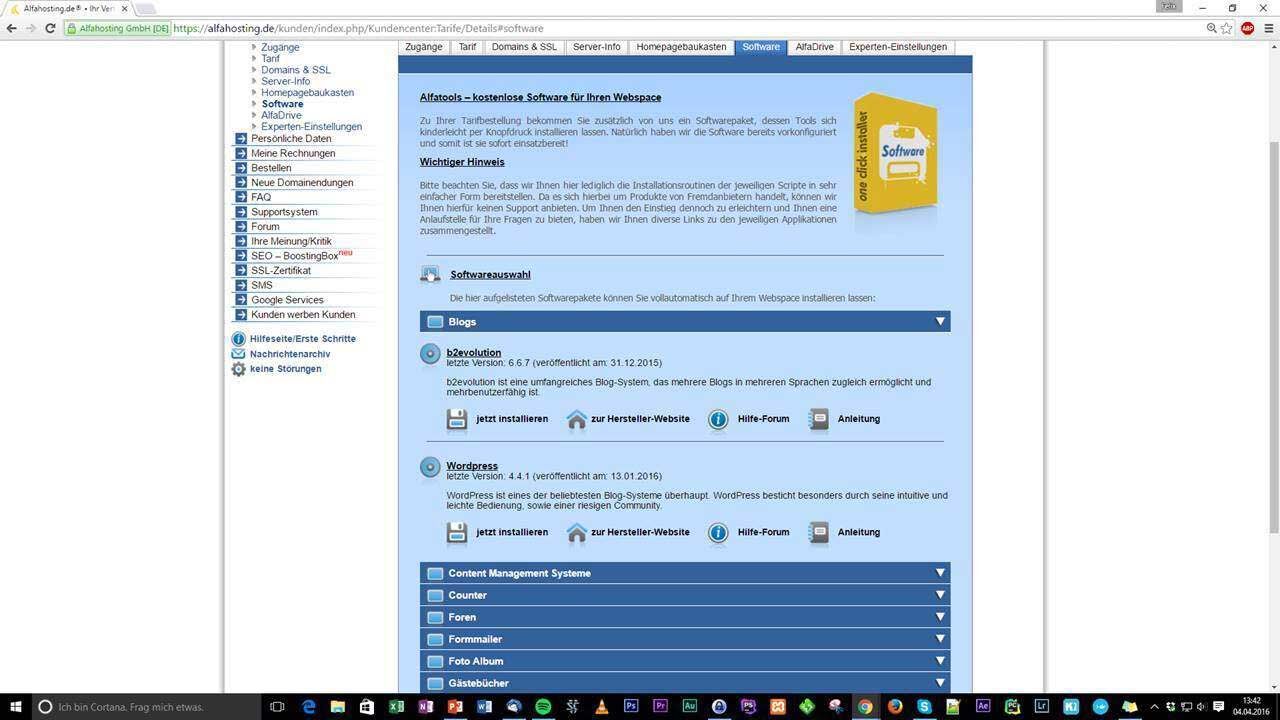The image size is (1280, 720).
Task: Switch to the AlfaDrive tab
Action: [814, 47]
